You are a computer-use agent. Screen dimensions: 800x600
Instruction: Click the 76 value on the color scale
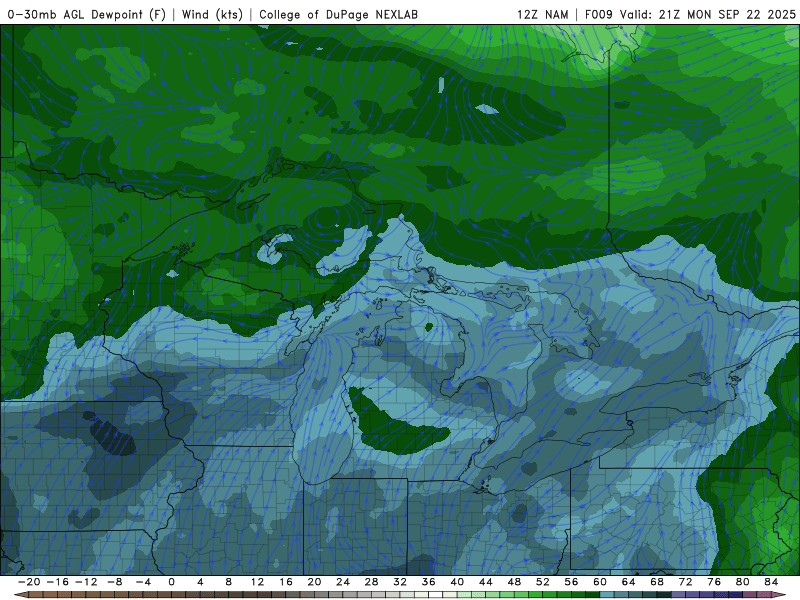point(714,582)
